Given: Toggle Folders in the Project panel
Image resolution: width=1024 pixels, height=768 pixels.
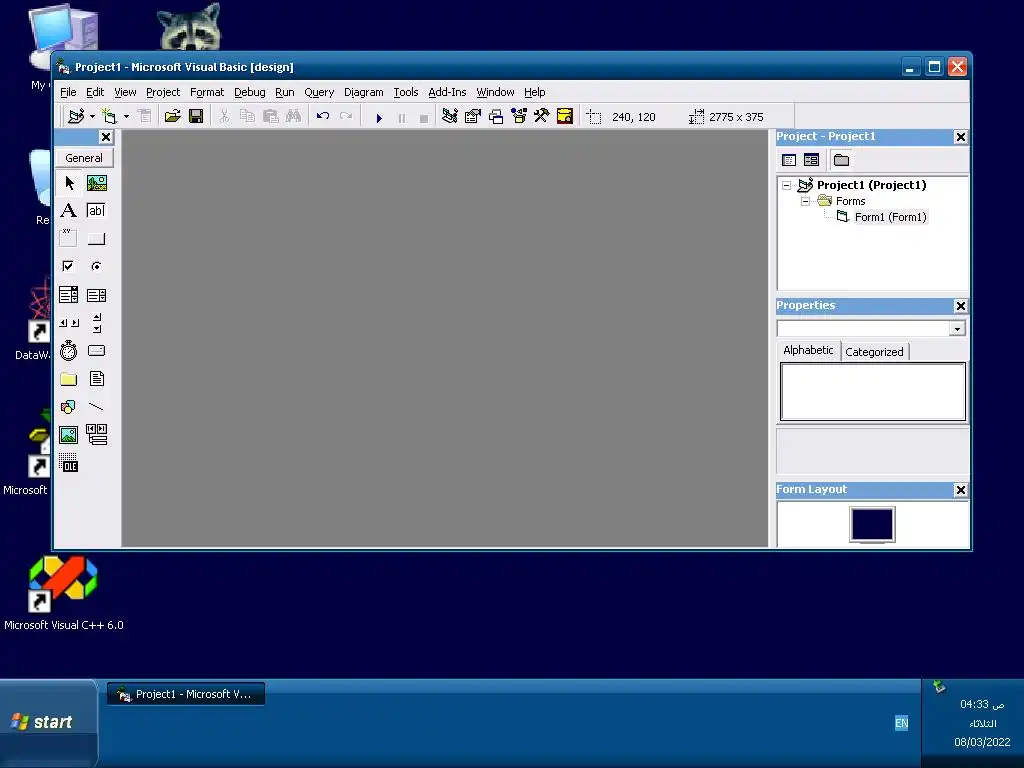Looking at the screenshot, I should coord(841,160).
